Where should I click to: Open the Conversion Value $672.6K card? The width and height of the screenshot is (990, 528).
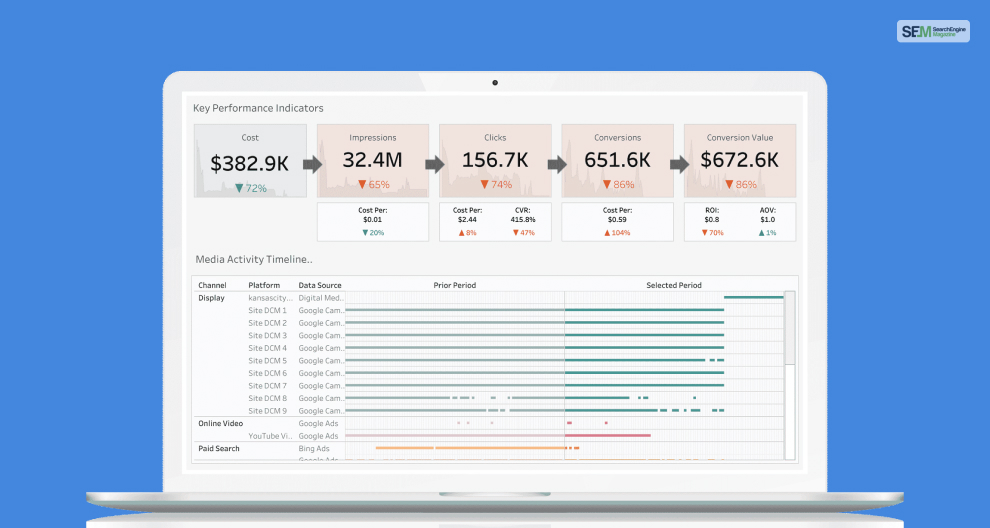tap(740, 161)
